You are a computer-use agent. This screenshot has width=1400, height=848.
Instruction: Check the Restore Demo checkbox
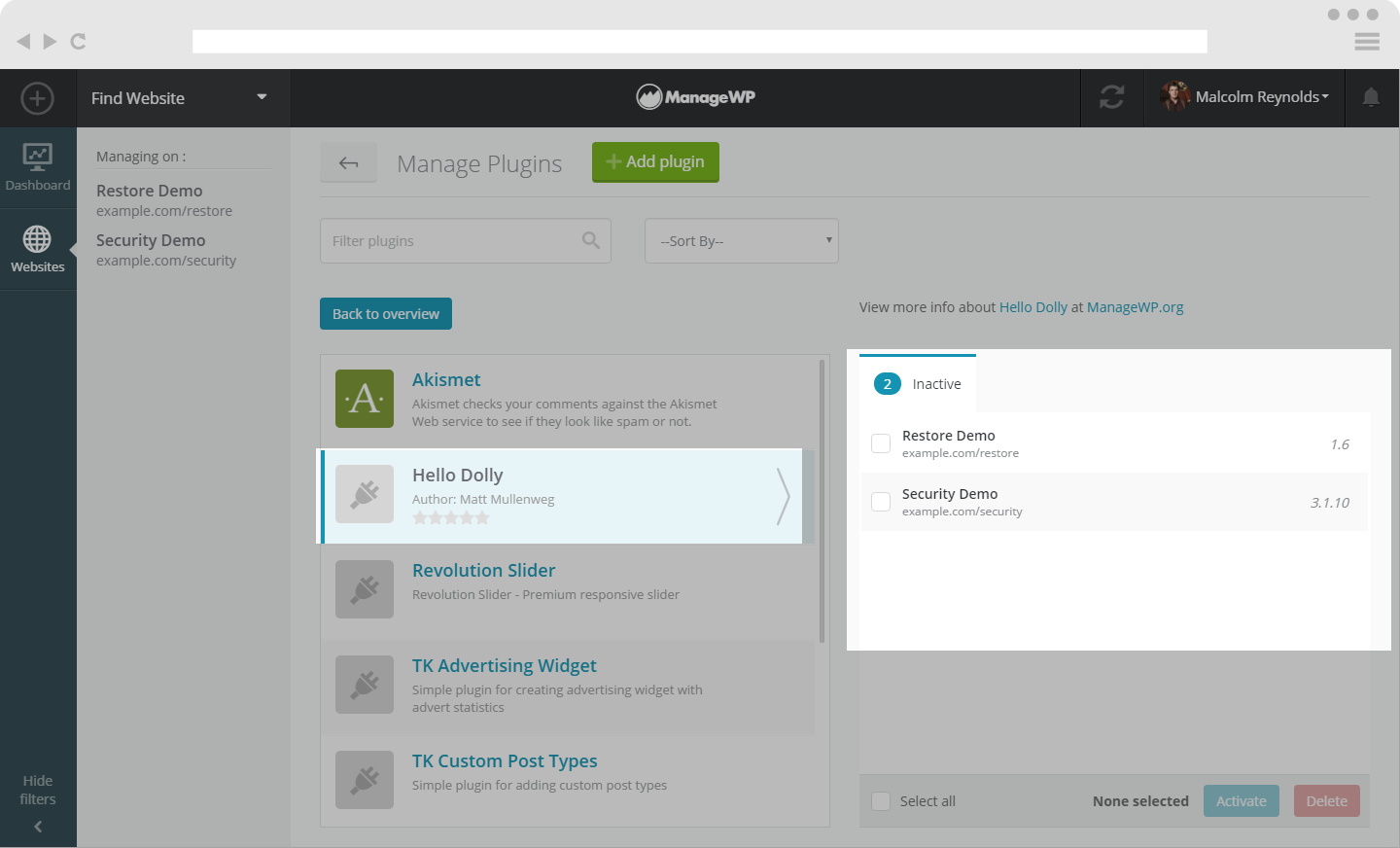[881, 443]
